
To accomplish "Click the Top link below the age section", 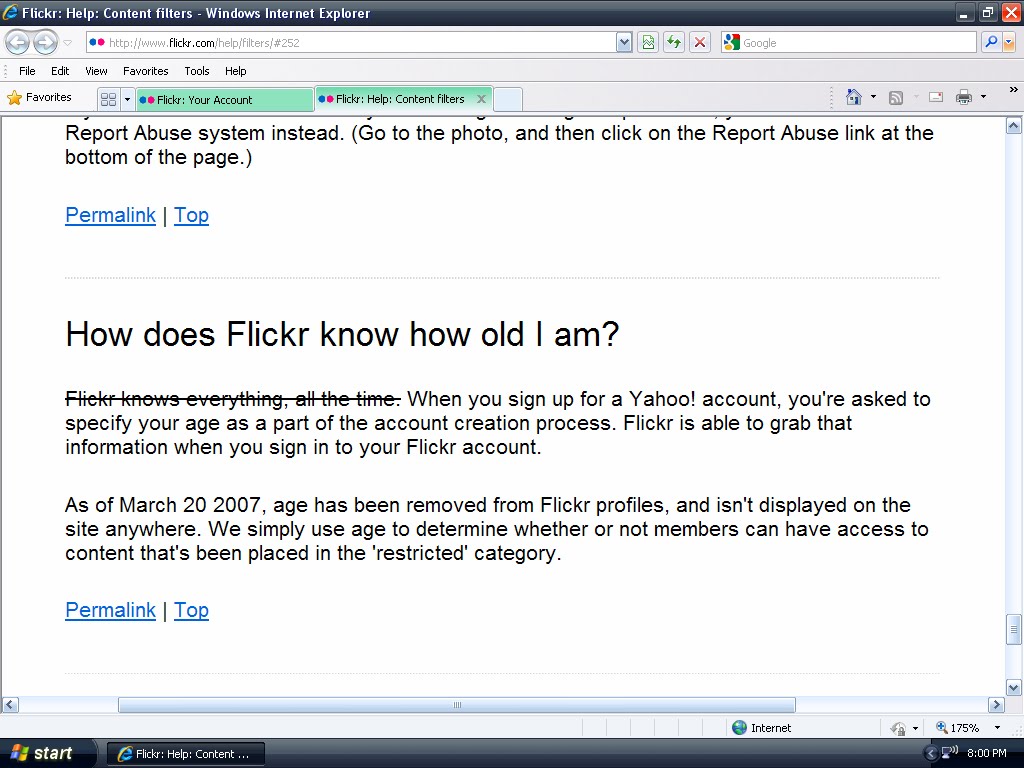I will (191, 611).
